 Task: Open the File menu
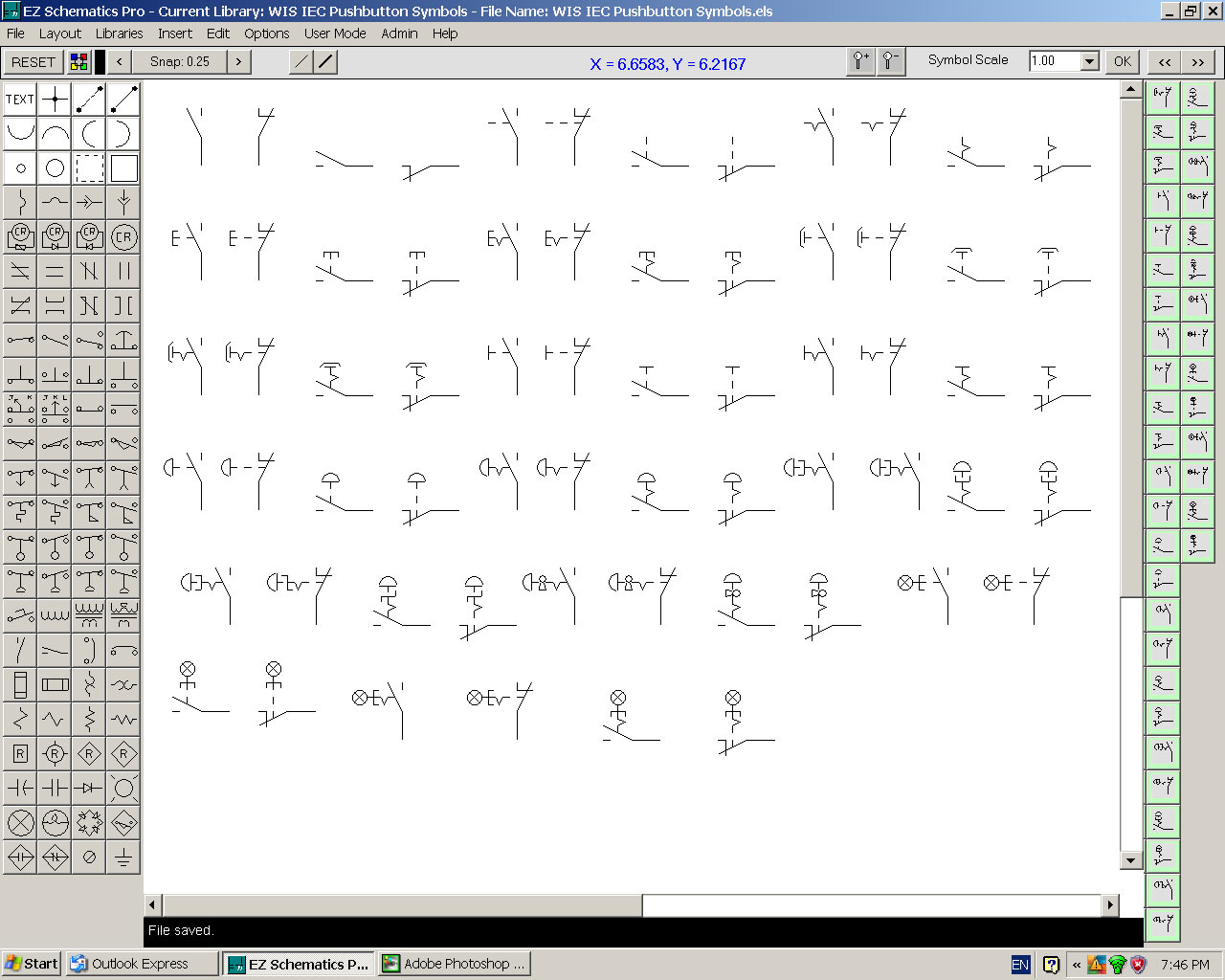pyautogui.click(x=15, y=33)
